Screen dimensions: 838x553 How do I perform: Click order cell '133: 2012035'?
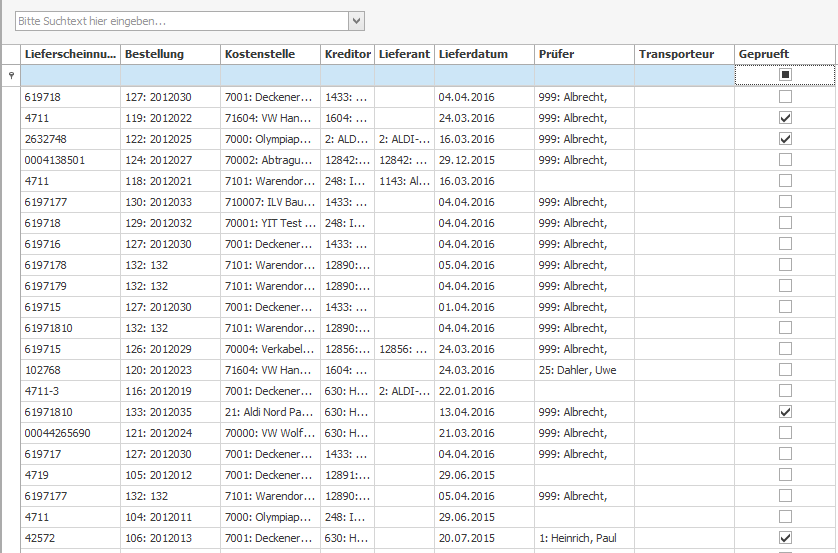[x=158, y=412]
